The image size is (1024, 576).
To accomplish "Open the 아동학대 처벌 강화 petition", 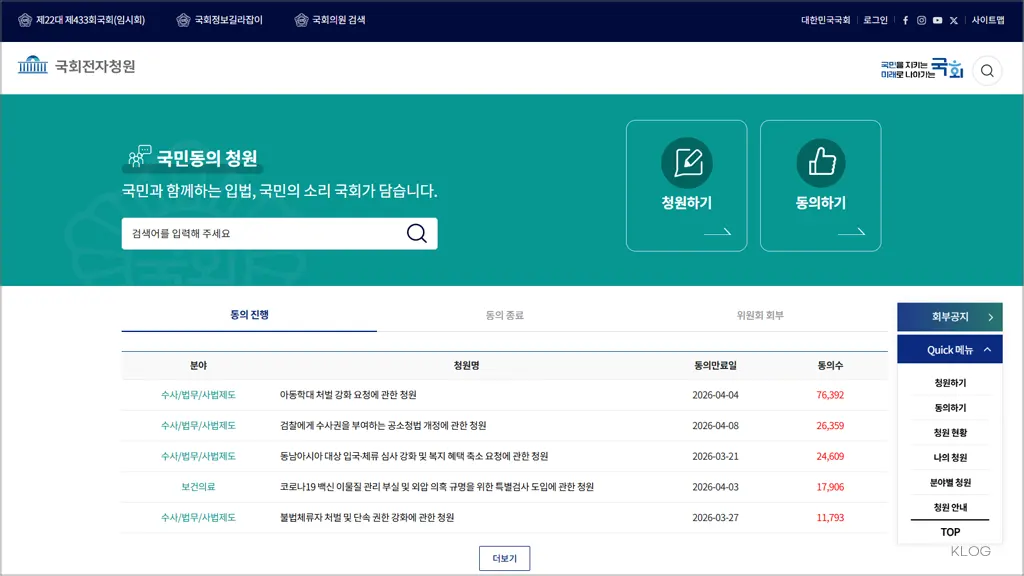I will point(351,394).
